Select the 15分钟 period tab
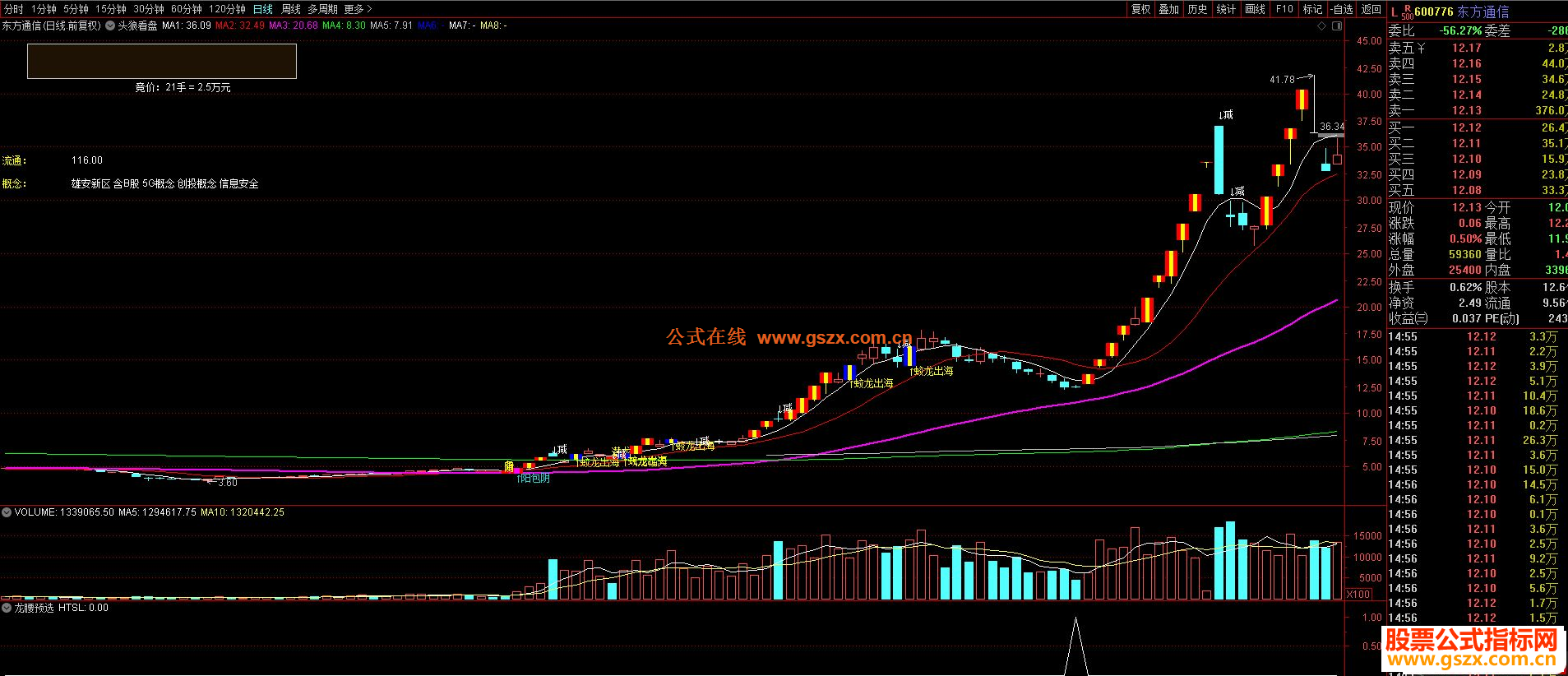The width and height of the screenshot is (1568, 676). [x=111, y=9]
